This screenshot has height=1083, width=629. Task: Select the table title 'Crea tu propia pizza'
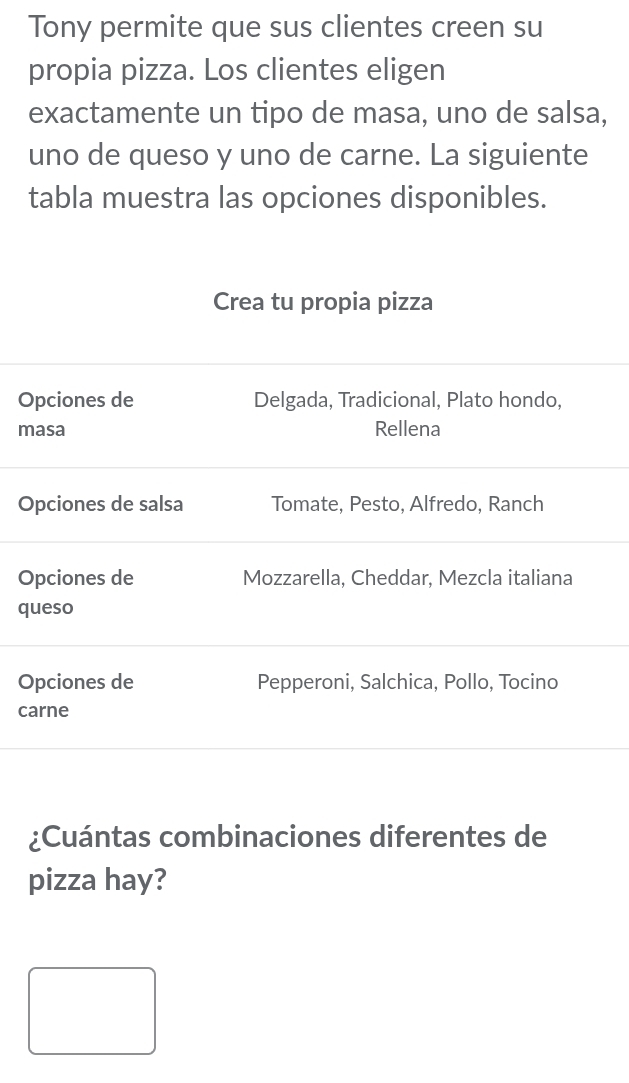pyautogui.click(x=322, y=301)
